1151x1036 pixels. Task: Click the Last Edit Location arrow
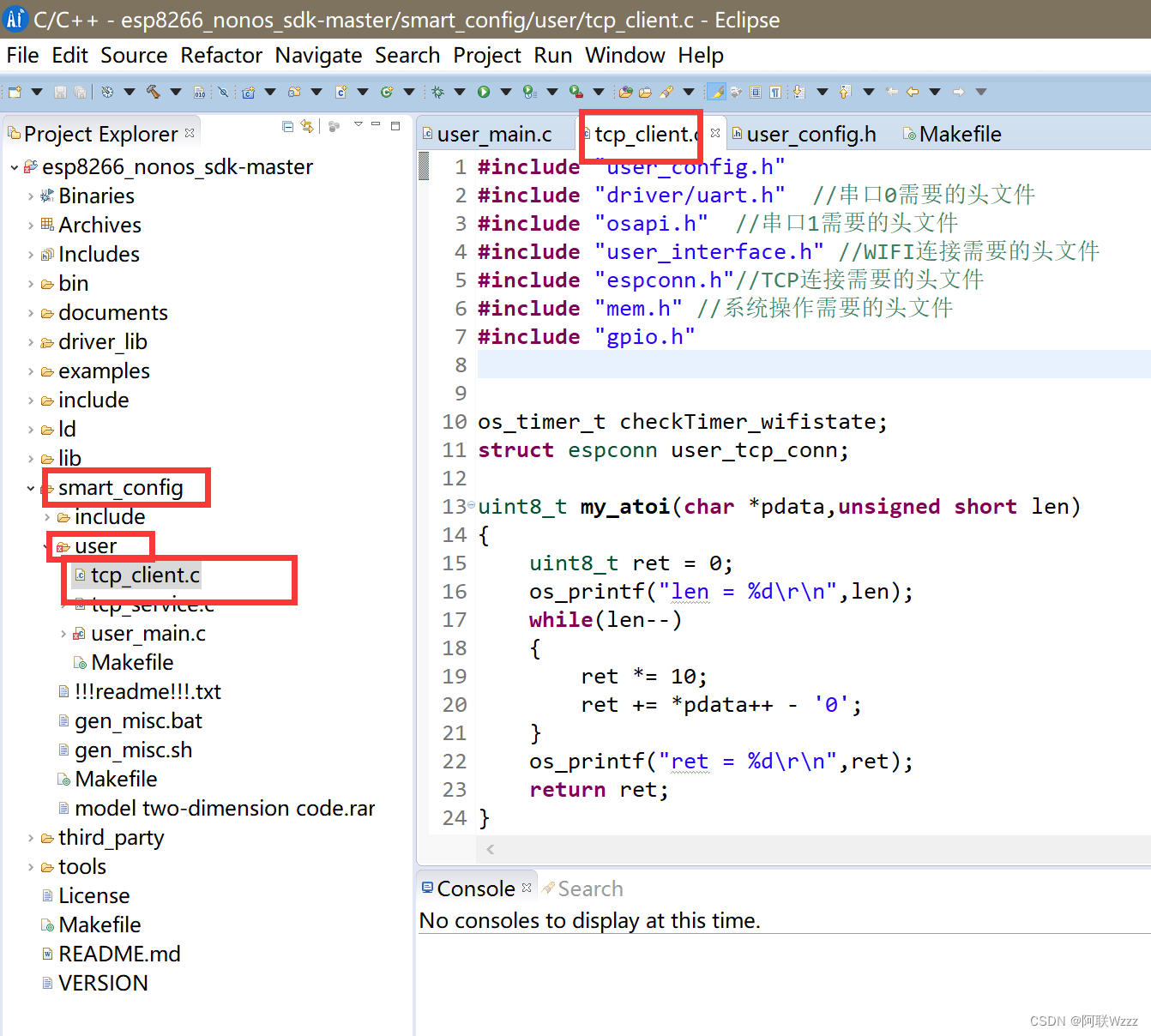tap(892, 92)
